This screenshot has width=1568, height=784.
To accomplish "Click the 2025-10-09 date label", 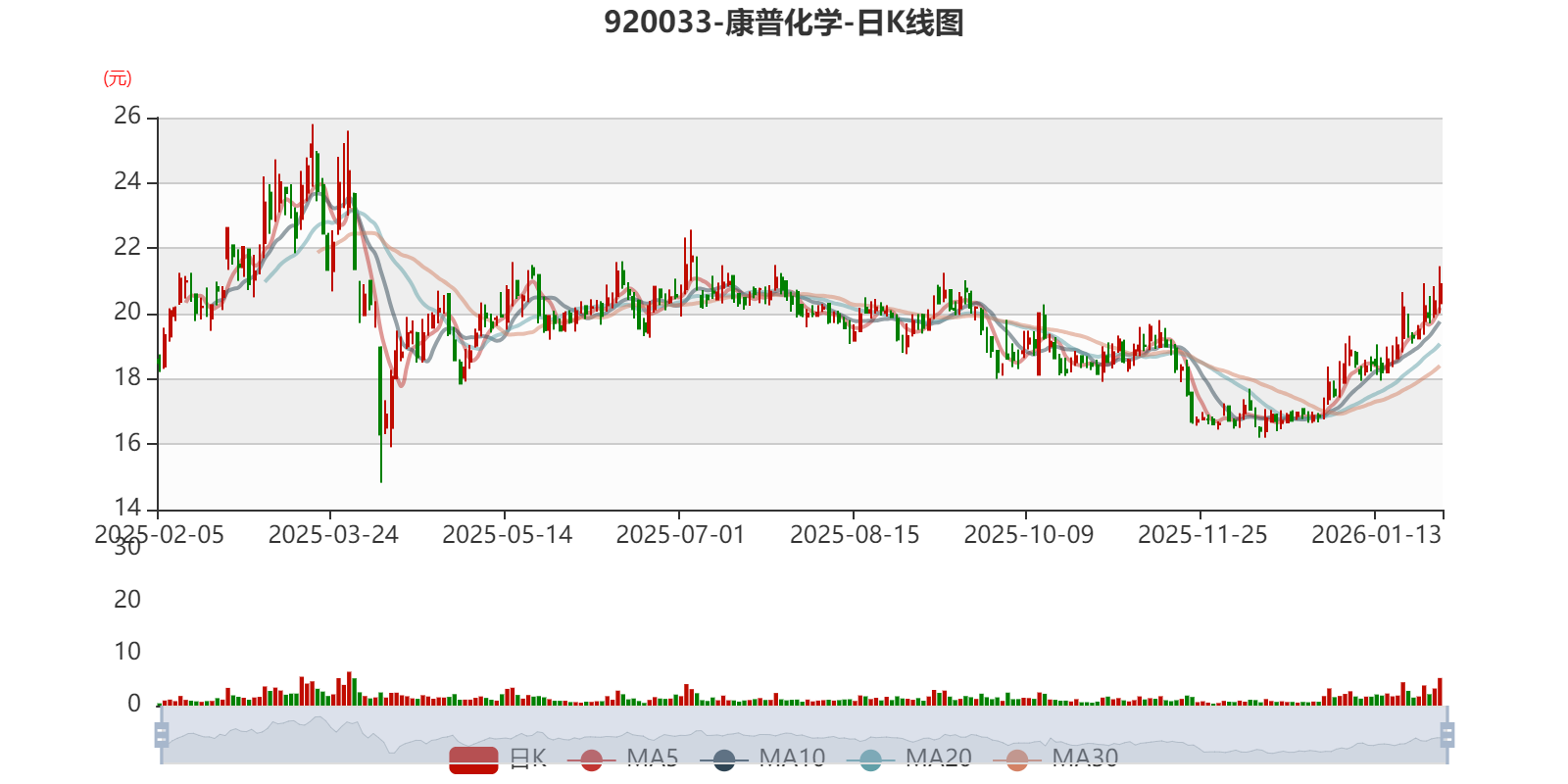I will (x=1028, y=535).
